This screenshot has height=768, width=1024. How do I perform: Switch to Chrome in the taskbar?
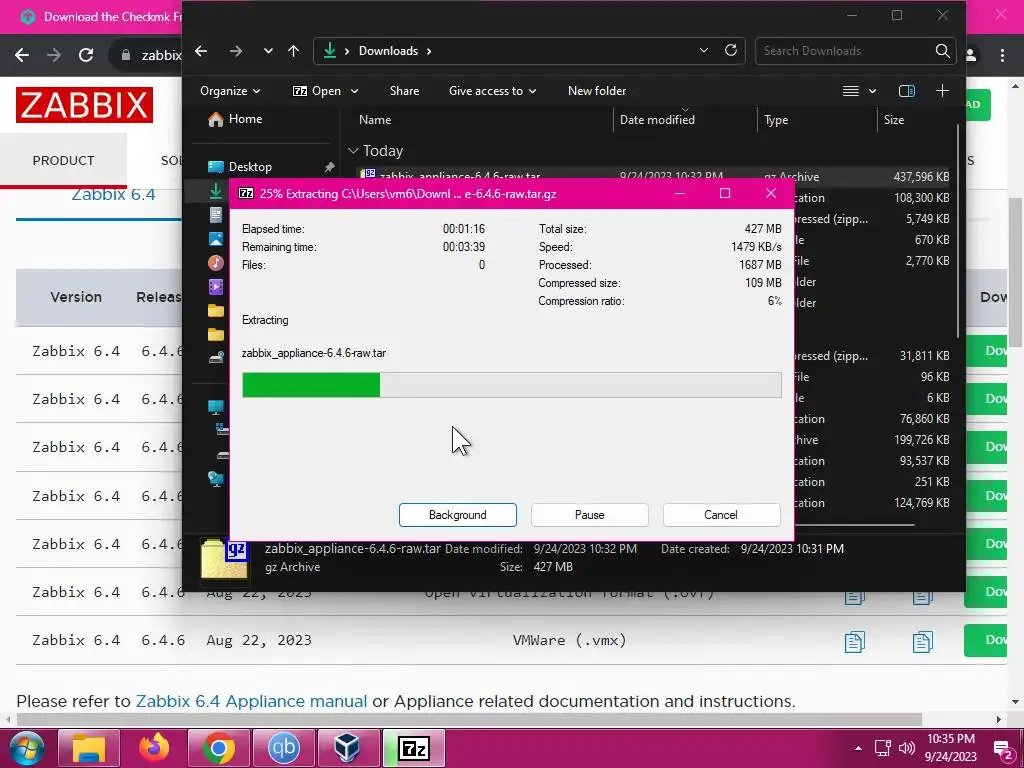coord(219,748)
